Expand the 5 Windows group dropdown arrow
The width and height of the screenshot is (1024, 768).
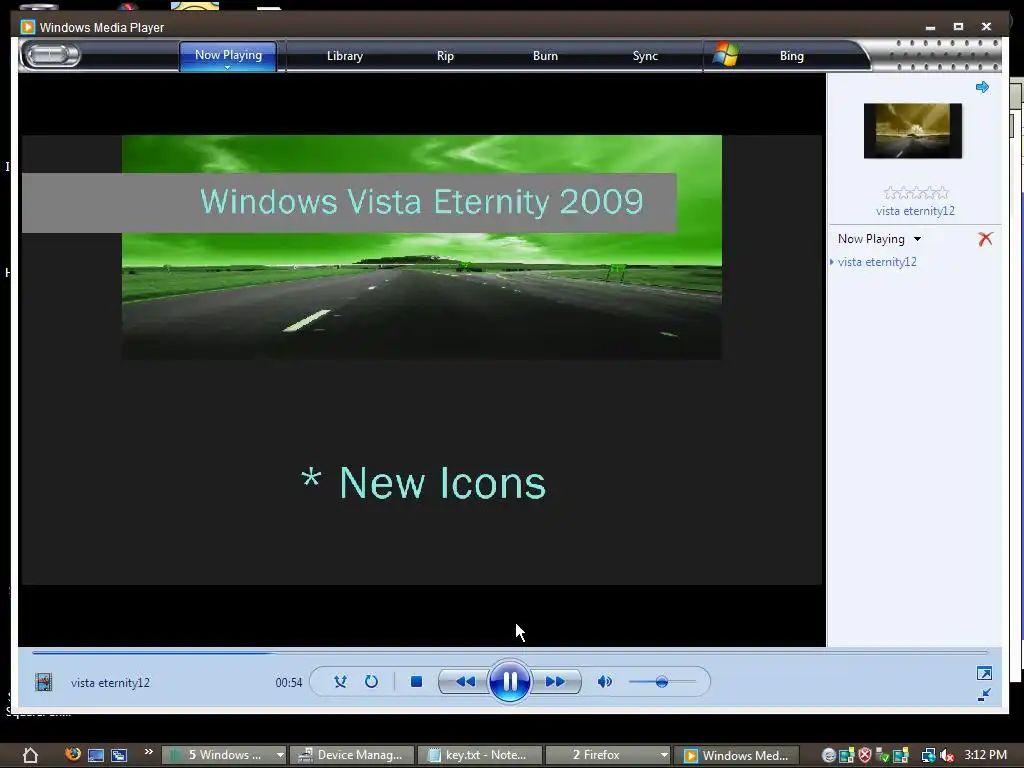click(280, 755)
